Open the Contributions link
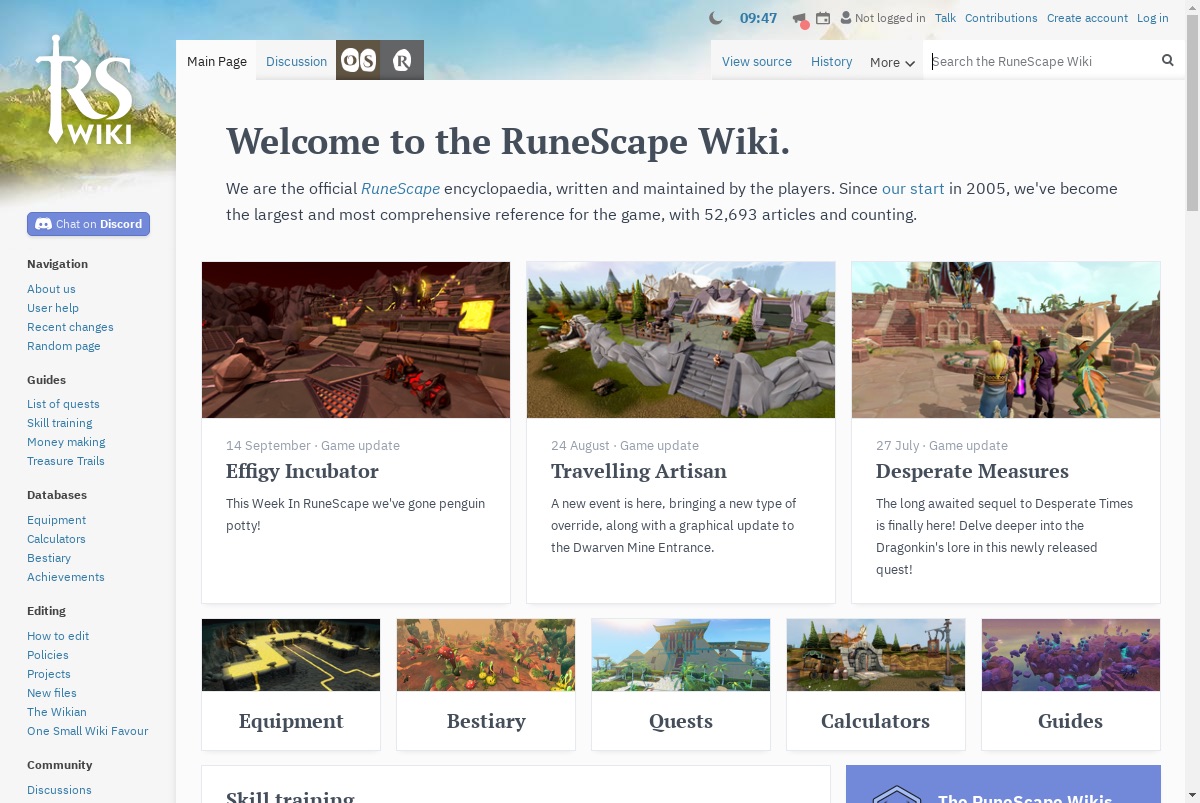The height and width of the screenshot is (803, 1200). 1001,18
